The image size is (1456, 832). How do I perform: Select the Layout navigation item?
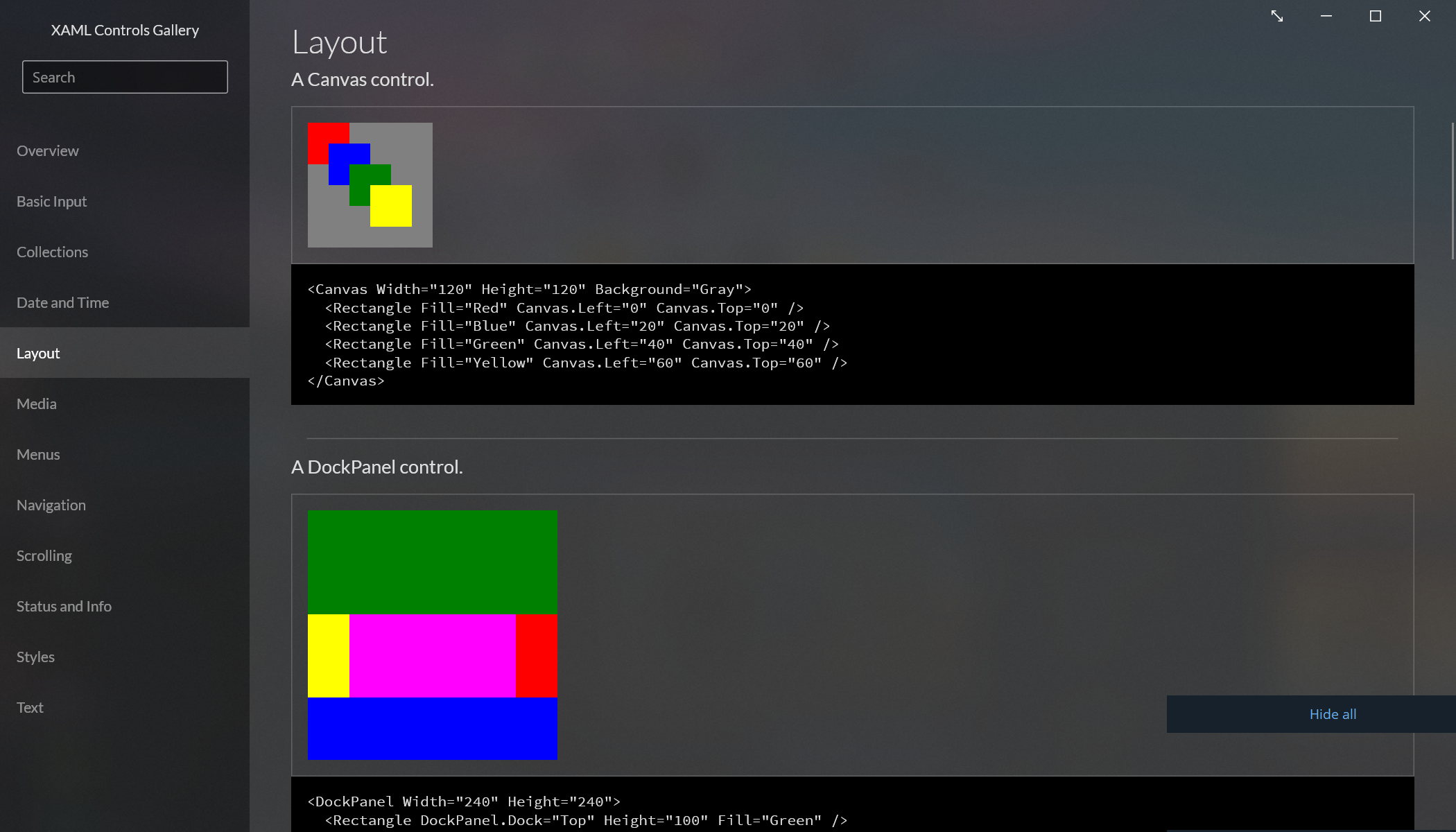coord(38,353)
